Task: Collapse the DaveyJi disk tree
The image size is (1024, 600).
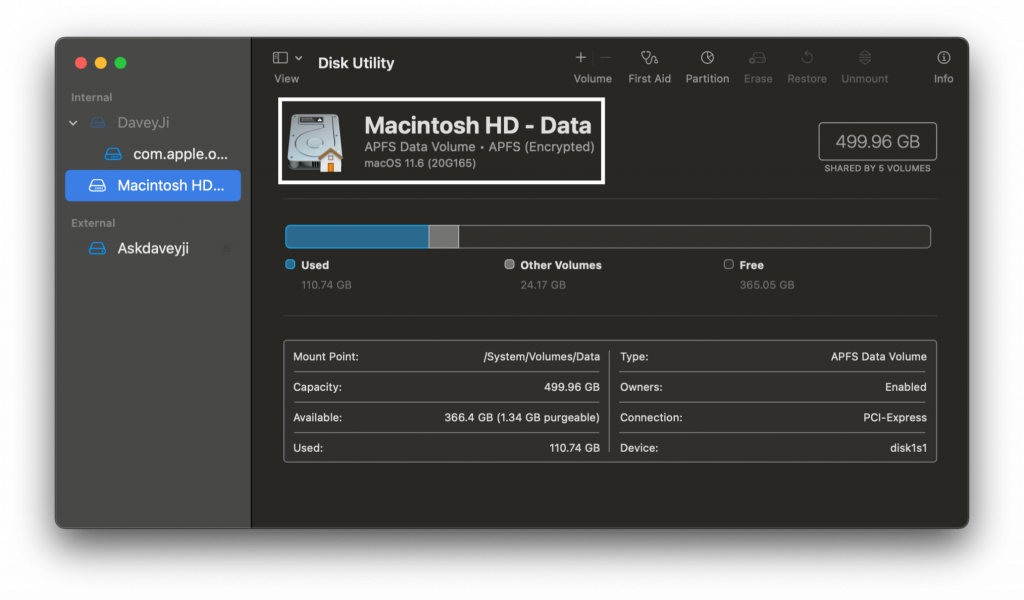Action: pyautogui.click(x=73, y=123)
